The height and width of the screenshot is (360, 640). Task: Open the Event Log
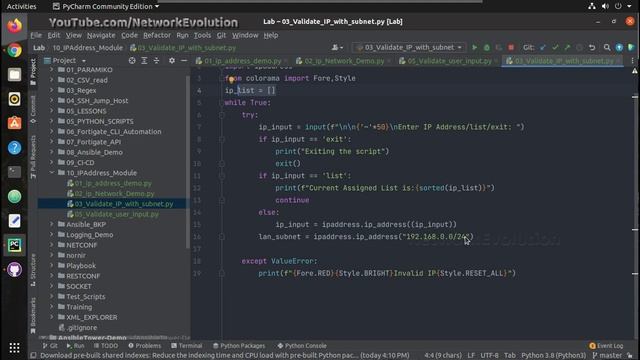pyautogui.click(x=606, y=346)
